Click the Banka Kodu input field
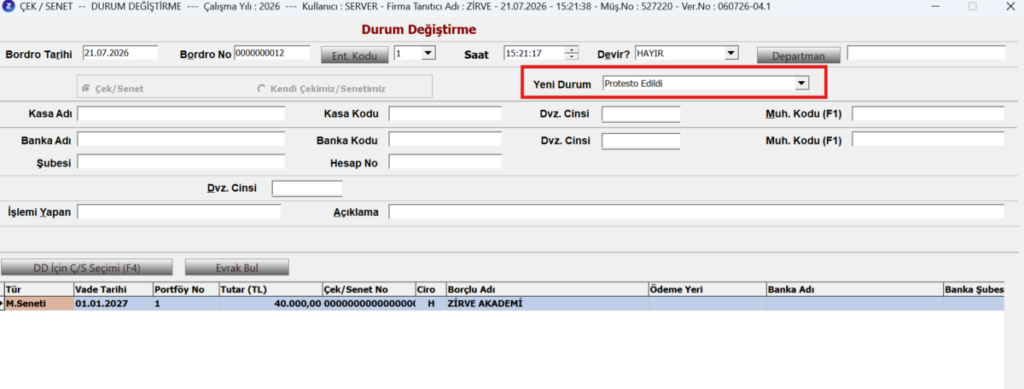Screen dimensions: 1024x389 pos(445,140)
